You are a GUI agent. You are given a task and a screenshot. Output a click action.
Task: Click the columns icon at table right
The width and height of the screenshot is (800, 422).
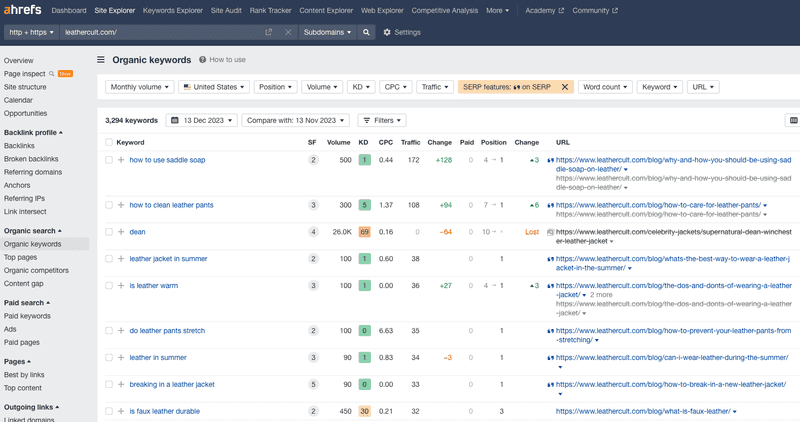(793, 121)
